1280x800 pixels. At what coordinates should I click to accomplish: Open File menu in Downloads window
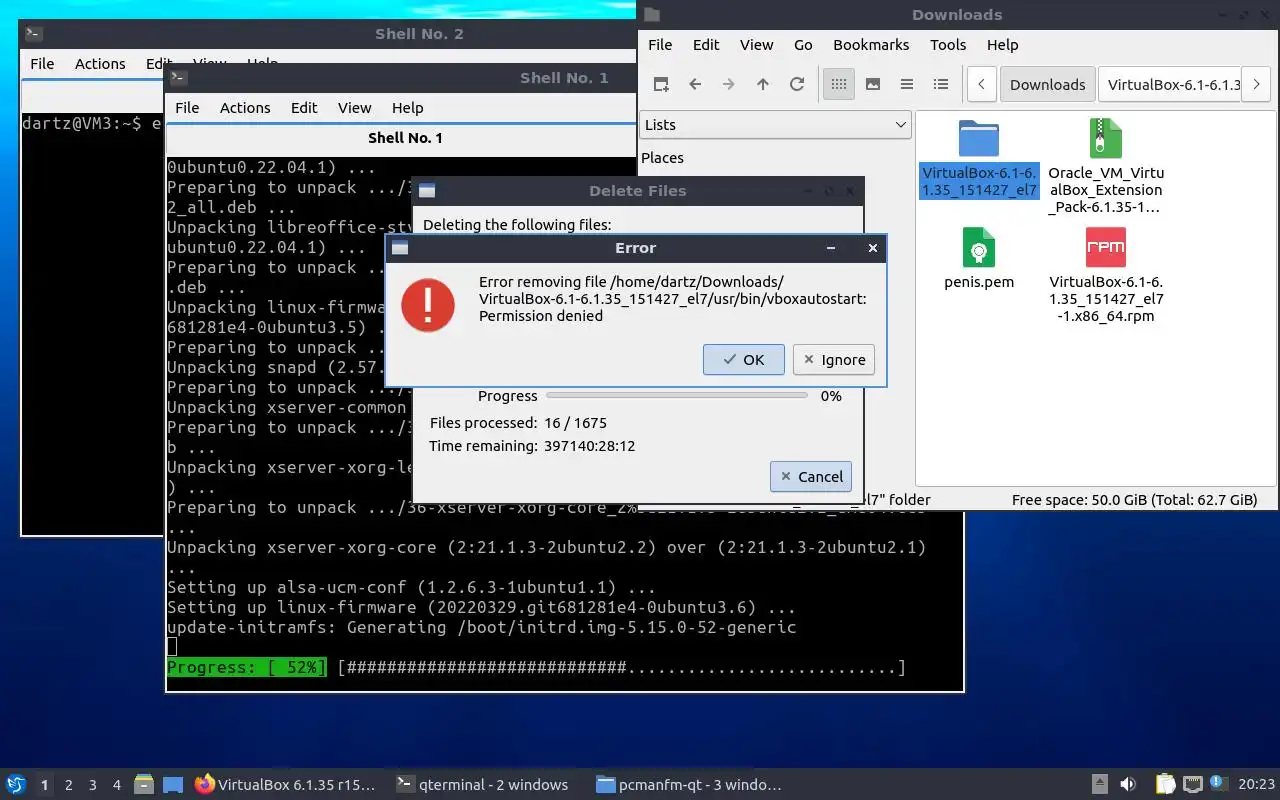click(x=660, y=45)
